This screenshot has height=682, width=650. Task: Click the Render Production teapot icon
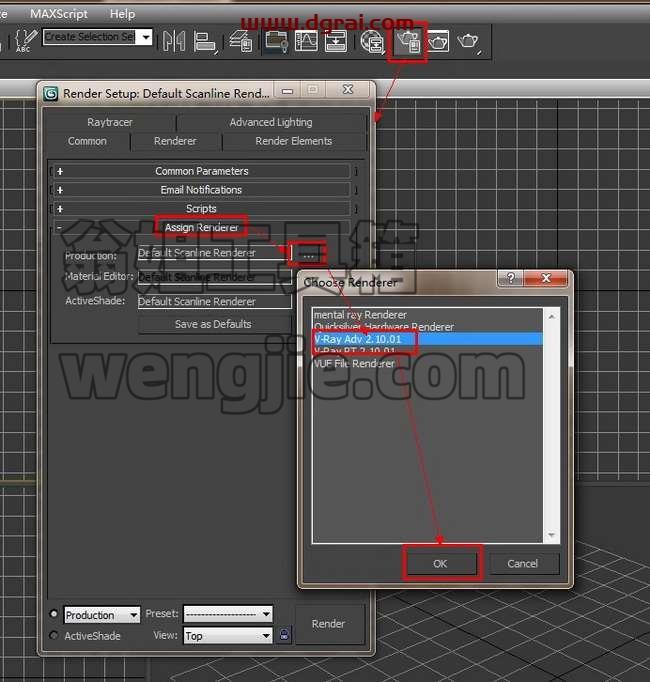coord(469,42)
